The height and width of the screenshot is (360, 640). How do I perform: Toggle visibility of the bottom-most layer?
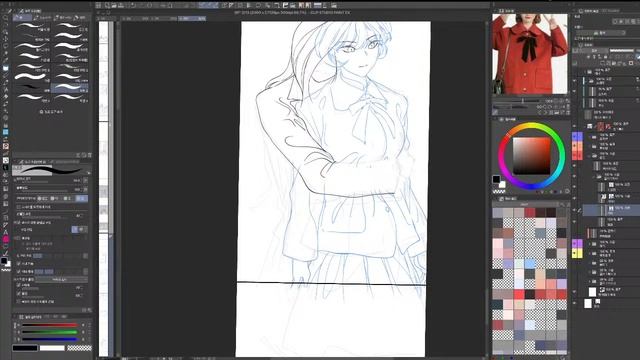pyautogui.click(x=575, y=303)
